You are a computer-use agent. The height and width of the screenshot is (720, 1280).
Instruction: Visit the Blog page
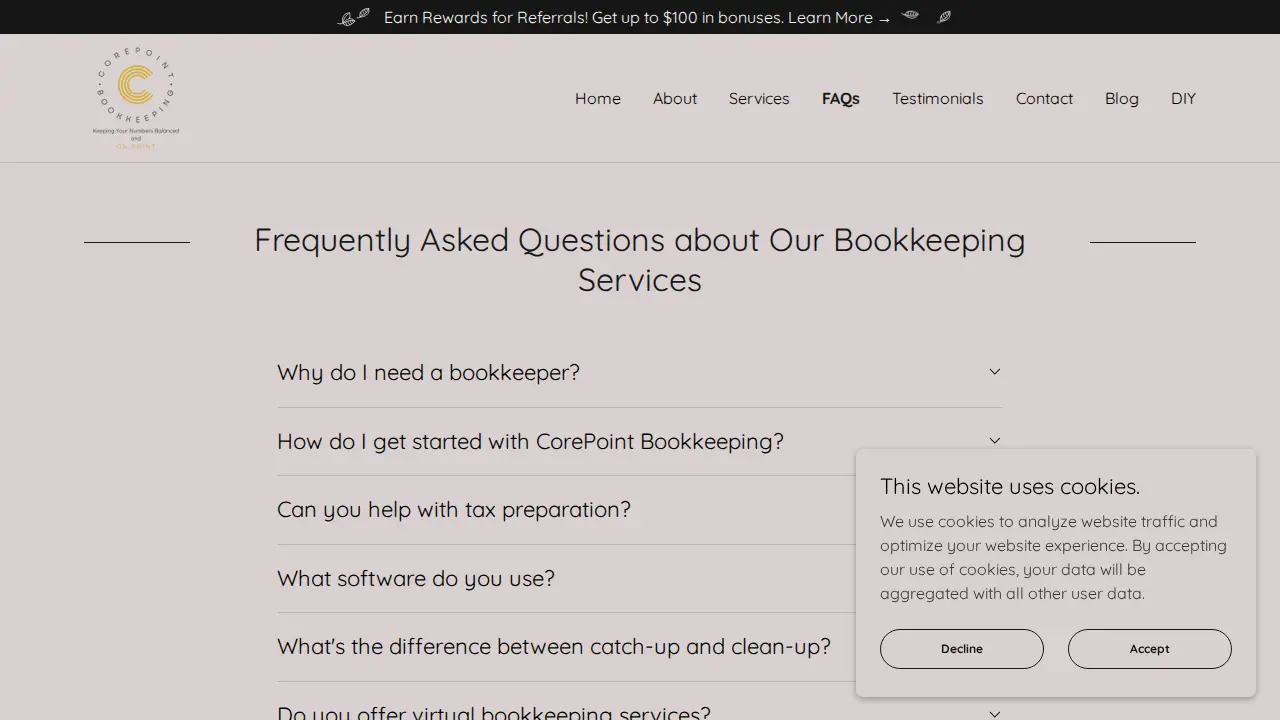(x=1122, y=98)
